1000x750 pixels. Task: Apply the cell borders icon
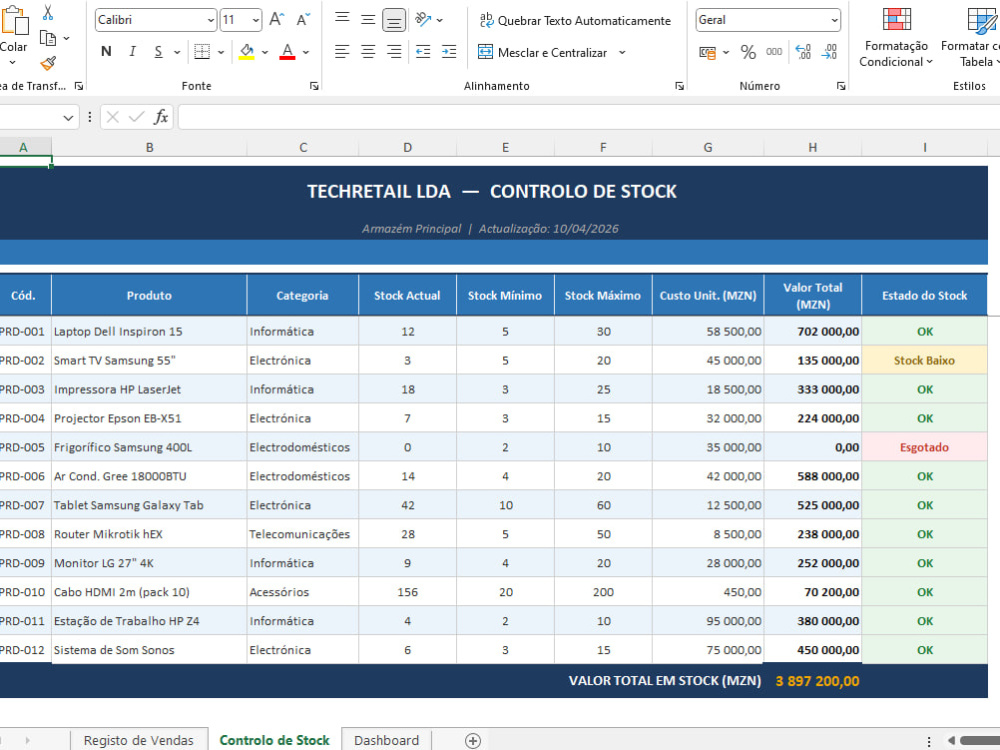[x=202, y=52]
